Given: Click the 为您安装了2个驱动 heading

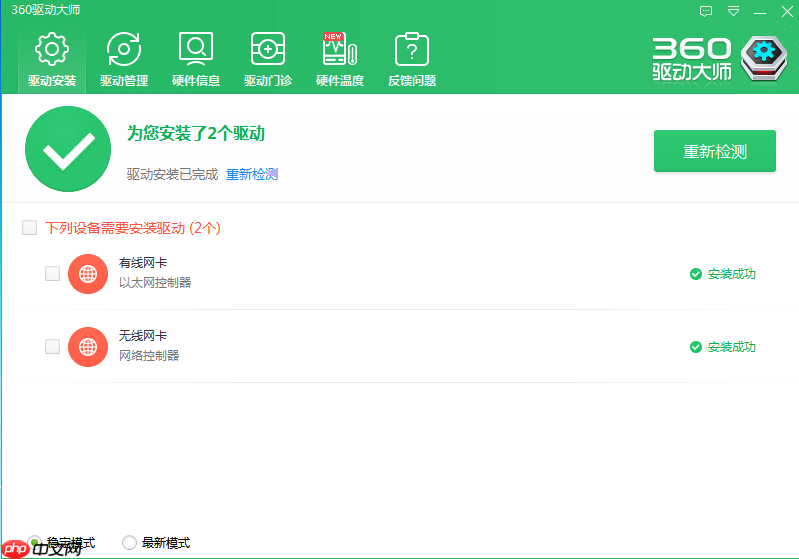Looking at the screenshot, I should point(196,134).
